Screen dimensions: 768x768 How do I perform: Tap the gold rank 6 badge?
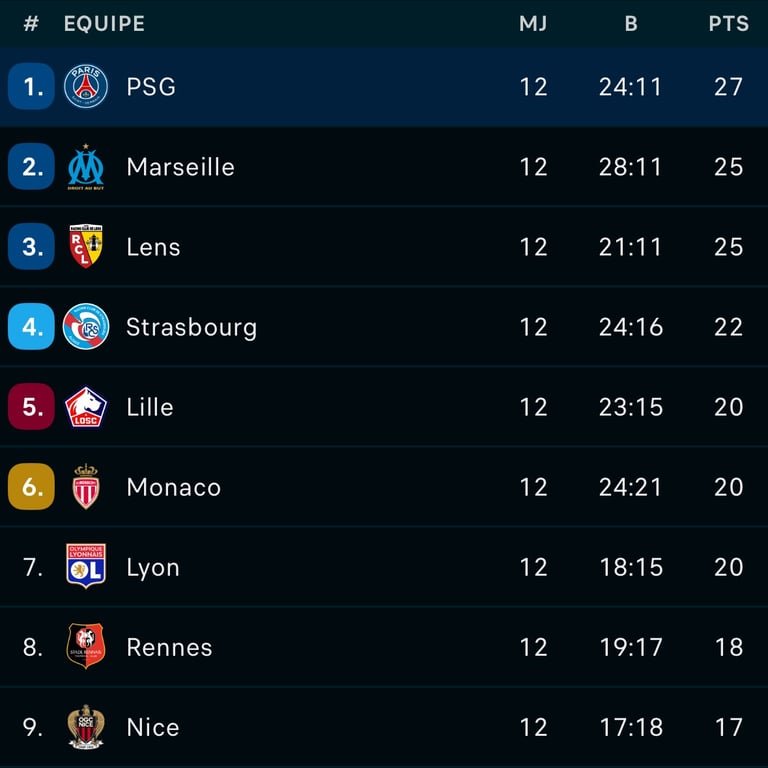coord(31,486)
